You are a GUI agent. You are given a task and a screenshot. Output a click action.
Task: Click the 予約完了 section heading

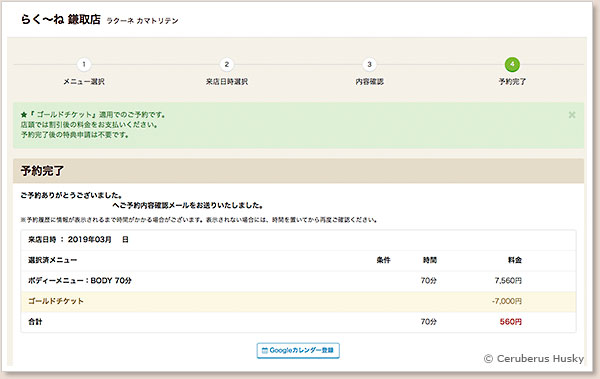[x=42, y=171]
